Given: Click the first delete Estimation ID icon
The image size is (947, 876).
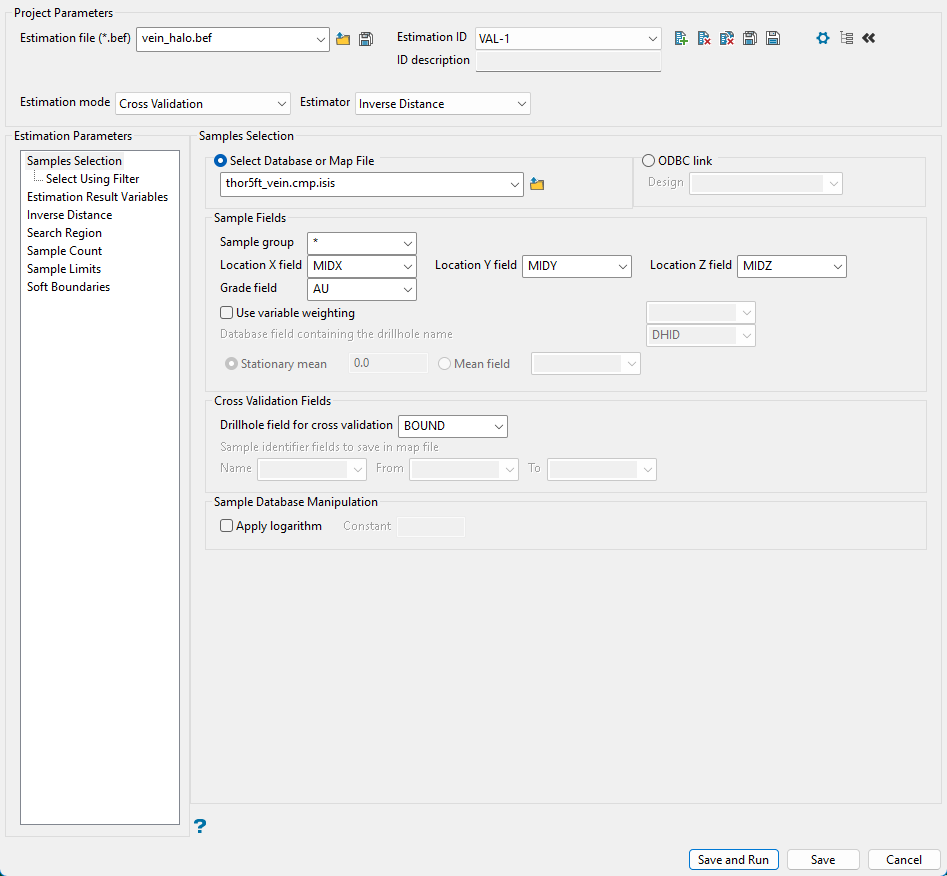Looking at the screenshot, I should click(x=704, y=38).
